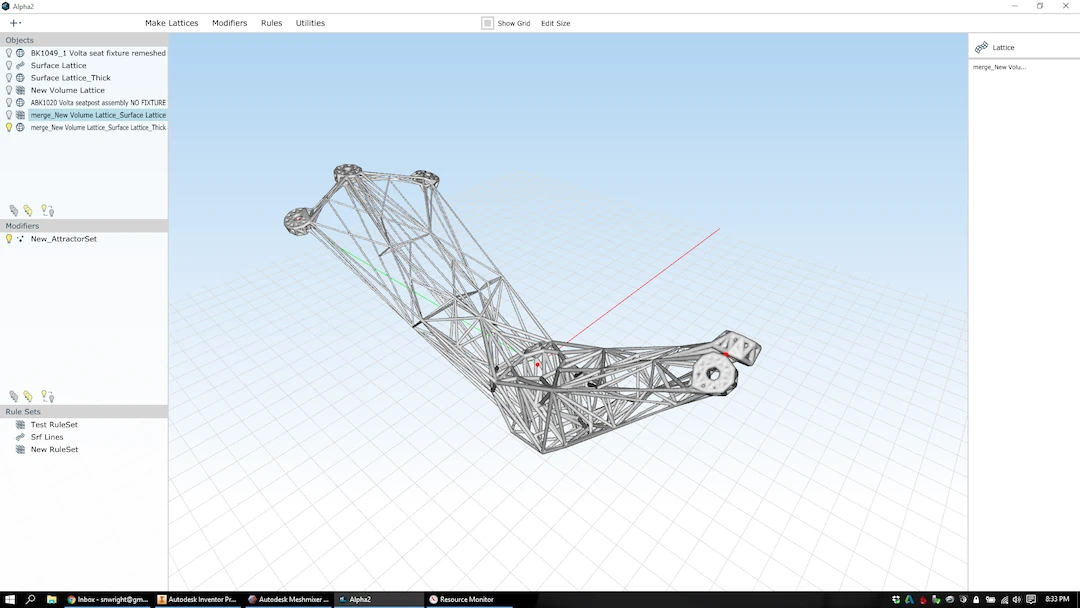Toggle visibility bulb of Surface Lattice object
The image size is (1080, 608).
point(9,65)
